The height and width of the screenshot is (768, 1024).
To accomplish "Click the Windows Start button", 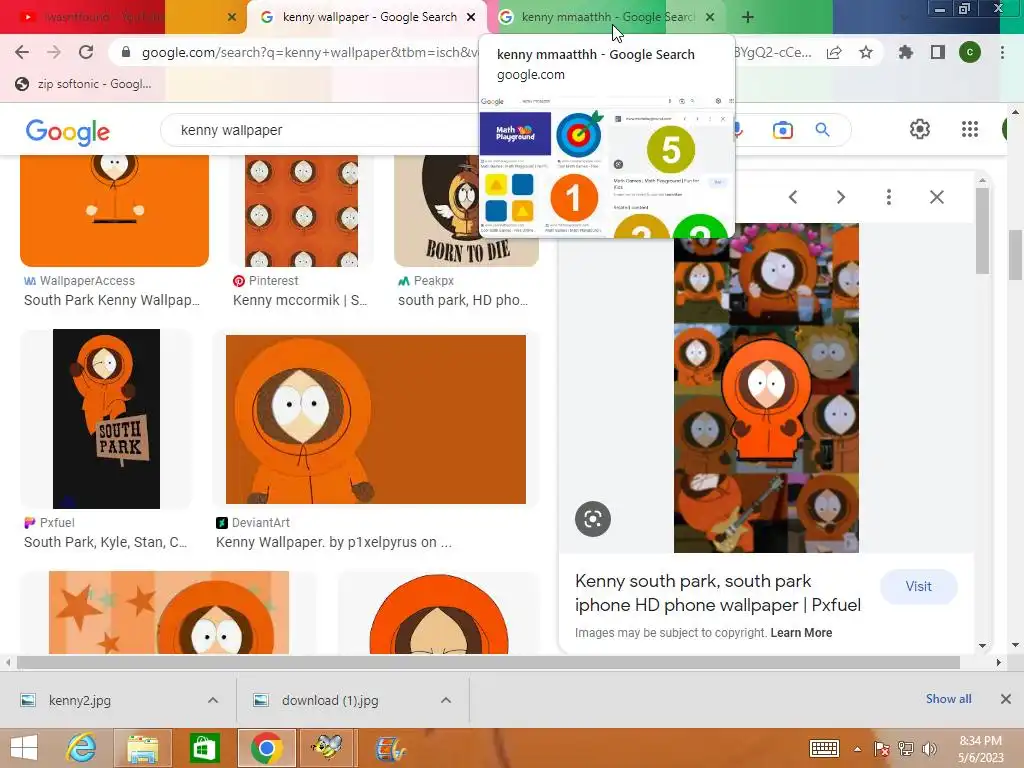I will [x=24, y=748].
